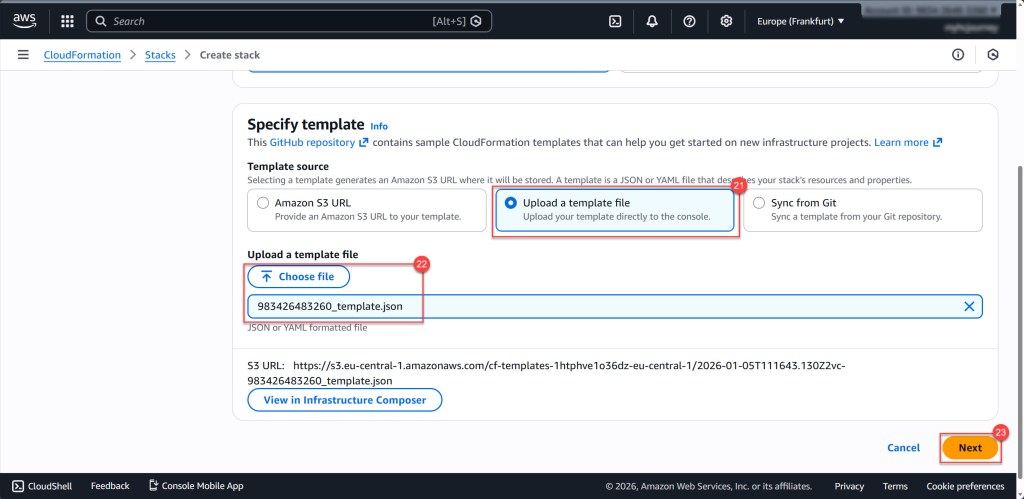Image resolution: width=1024 pixels, height=499 pixels.
Task: Go to the Stacks breadcrumb link
Action: coord(160,55)
